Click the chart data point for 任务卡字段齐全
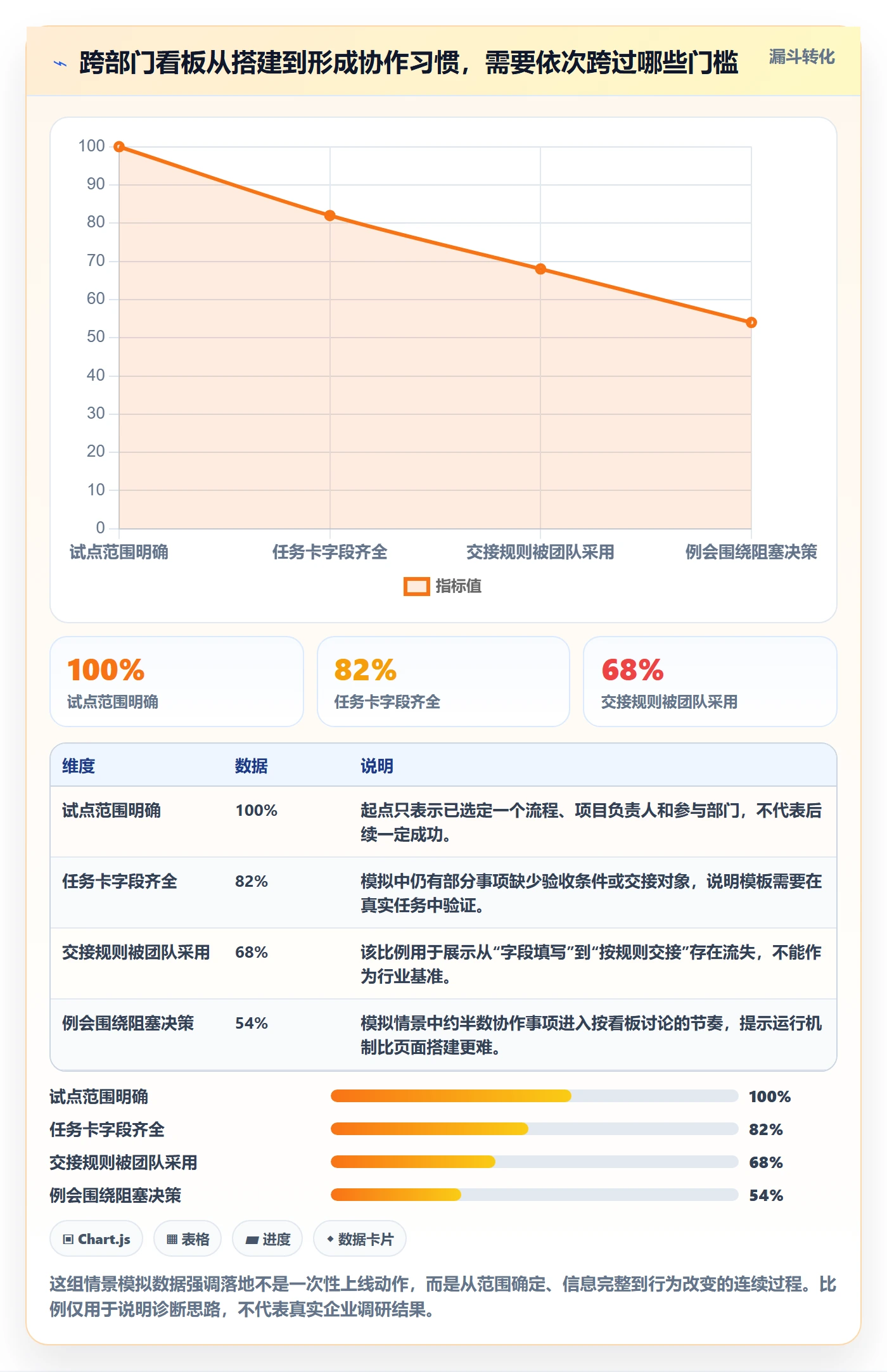Viewport: 887px width, 1372px height. tap(329, 216)
